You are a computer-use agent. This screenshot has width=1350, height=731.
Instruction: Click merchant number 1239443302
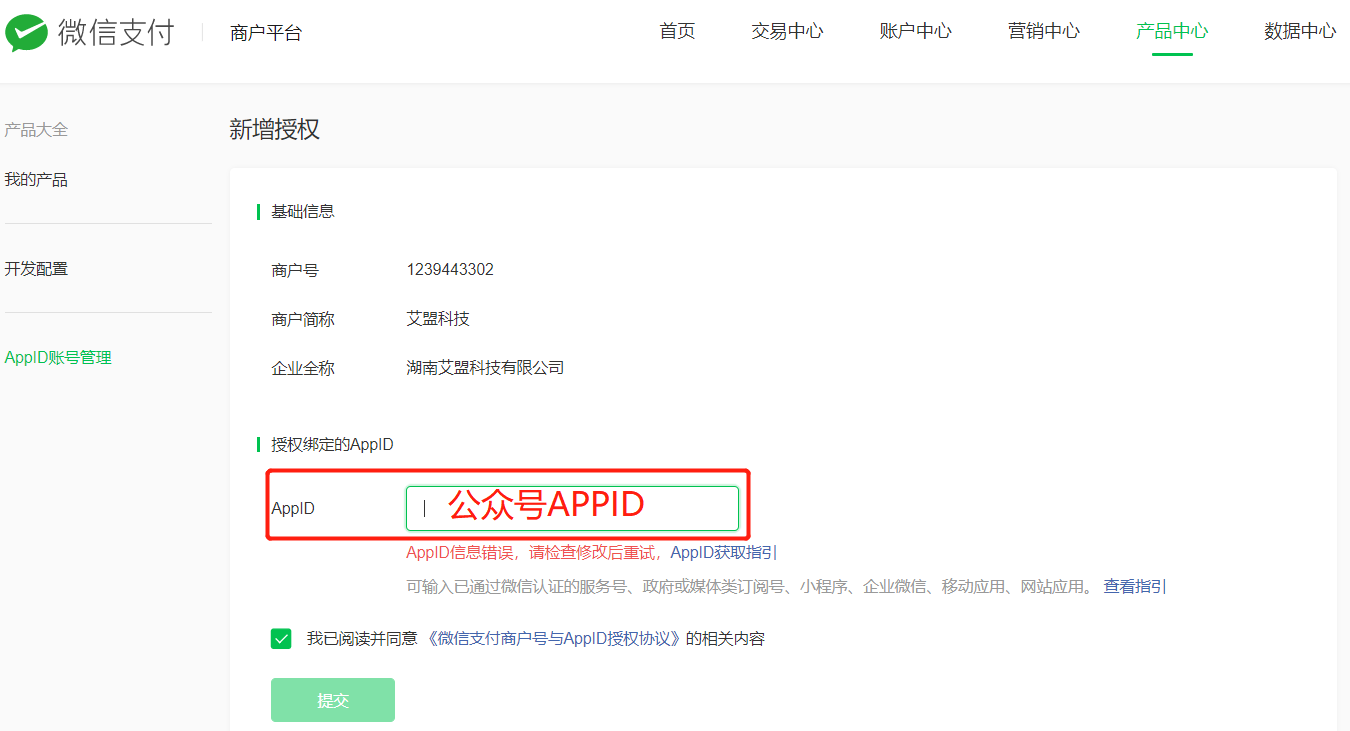click(450, 270)
